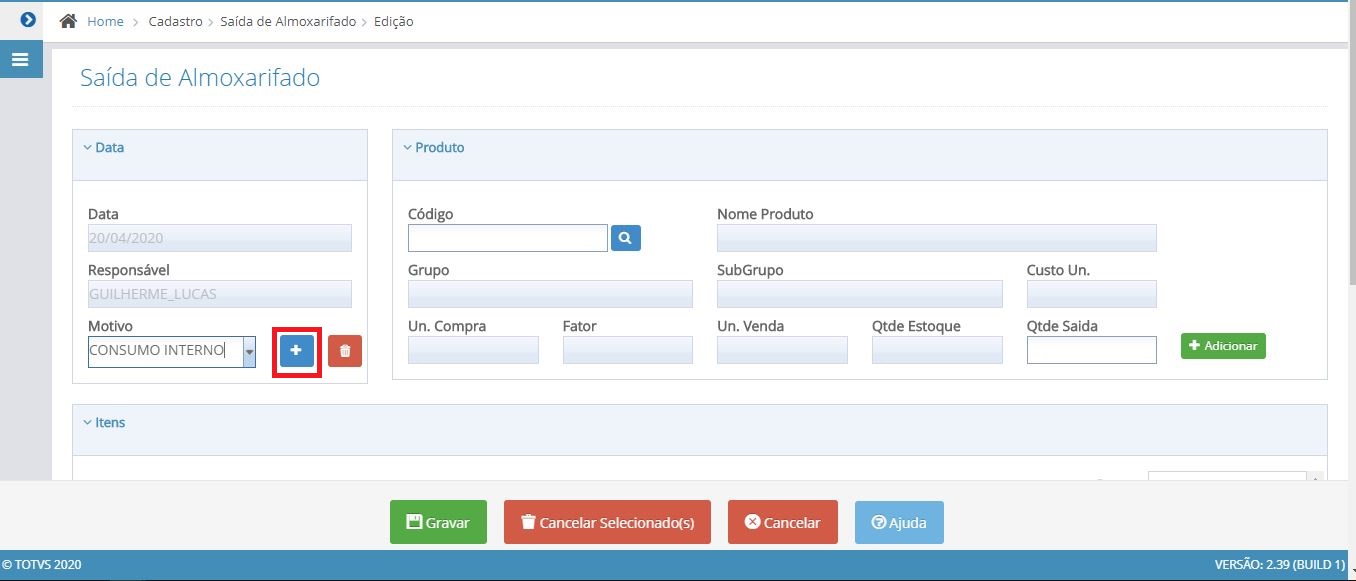Open the Motivo dropdown arrow
The image size is (1356, 581).
click(249, 351)
